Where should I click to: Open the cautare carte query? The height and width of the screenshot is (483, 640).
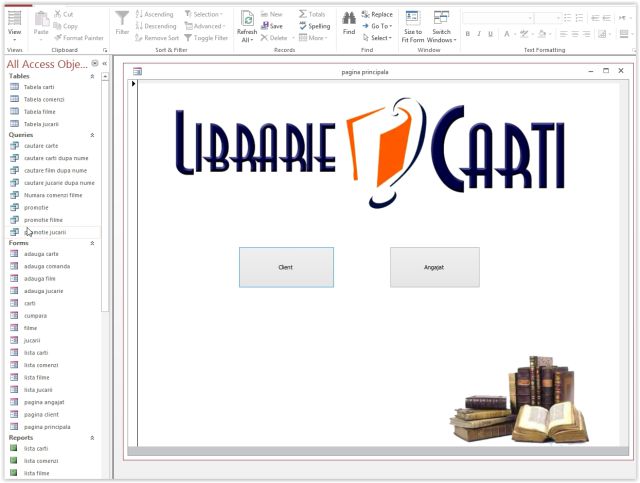[x=41, y=146]
